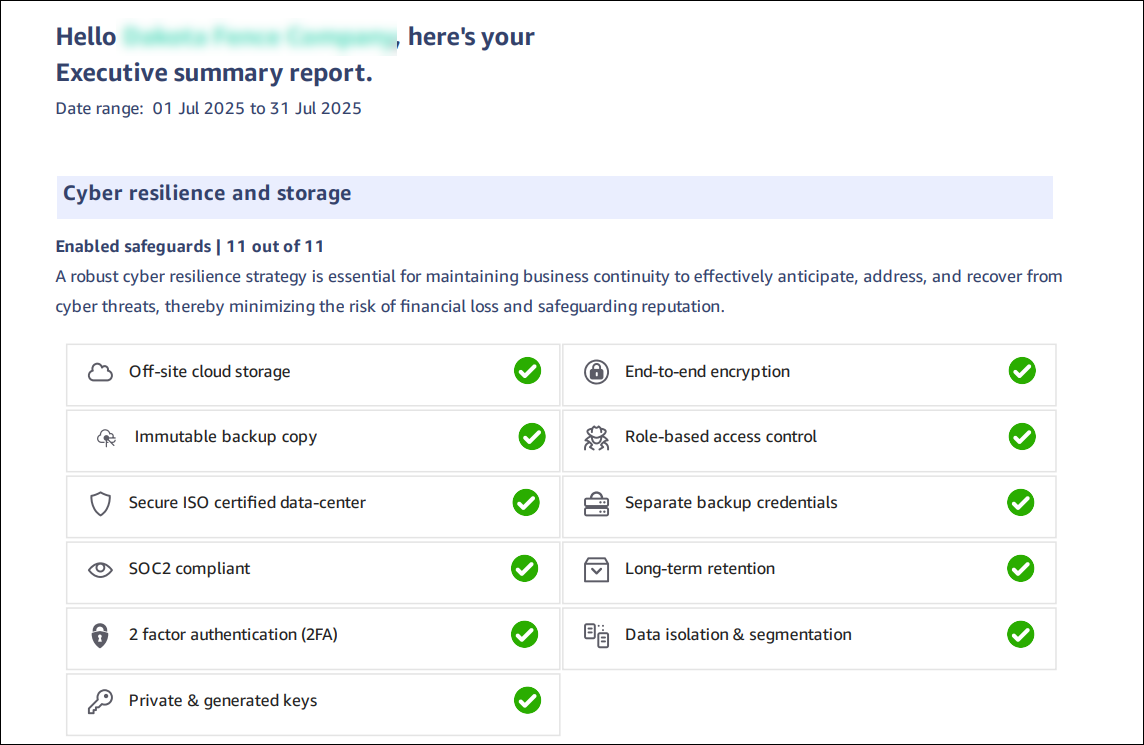1144x745 pixels.
Task: Click the Immutable backup copy icon
Action: pos(107,437)
